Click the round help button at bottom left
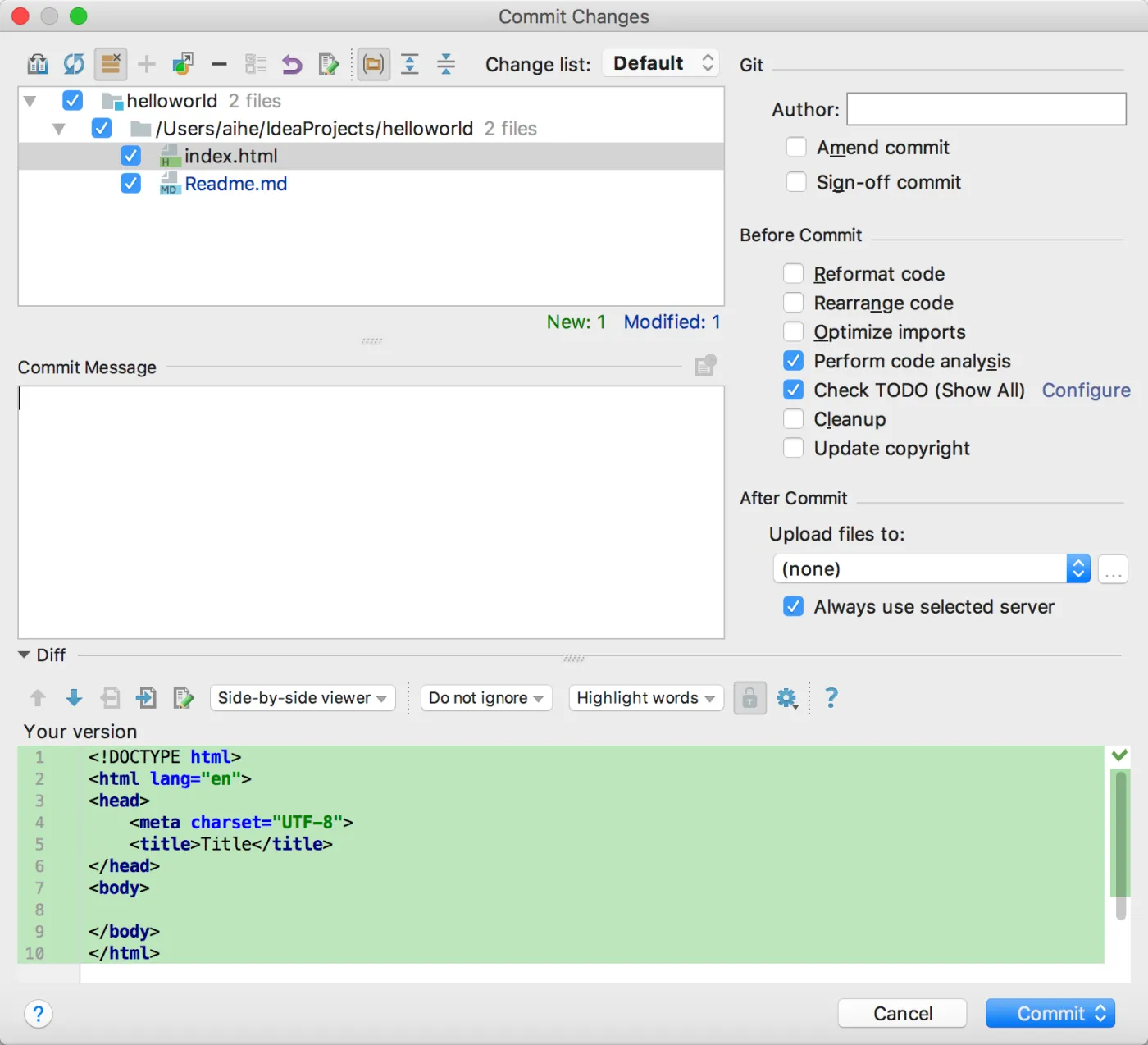The width and height of the screenshot is (1148, 1045). (39, 1014)
